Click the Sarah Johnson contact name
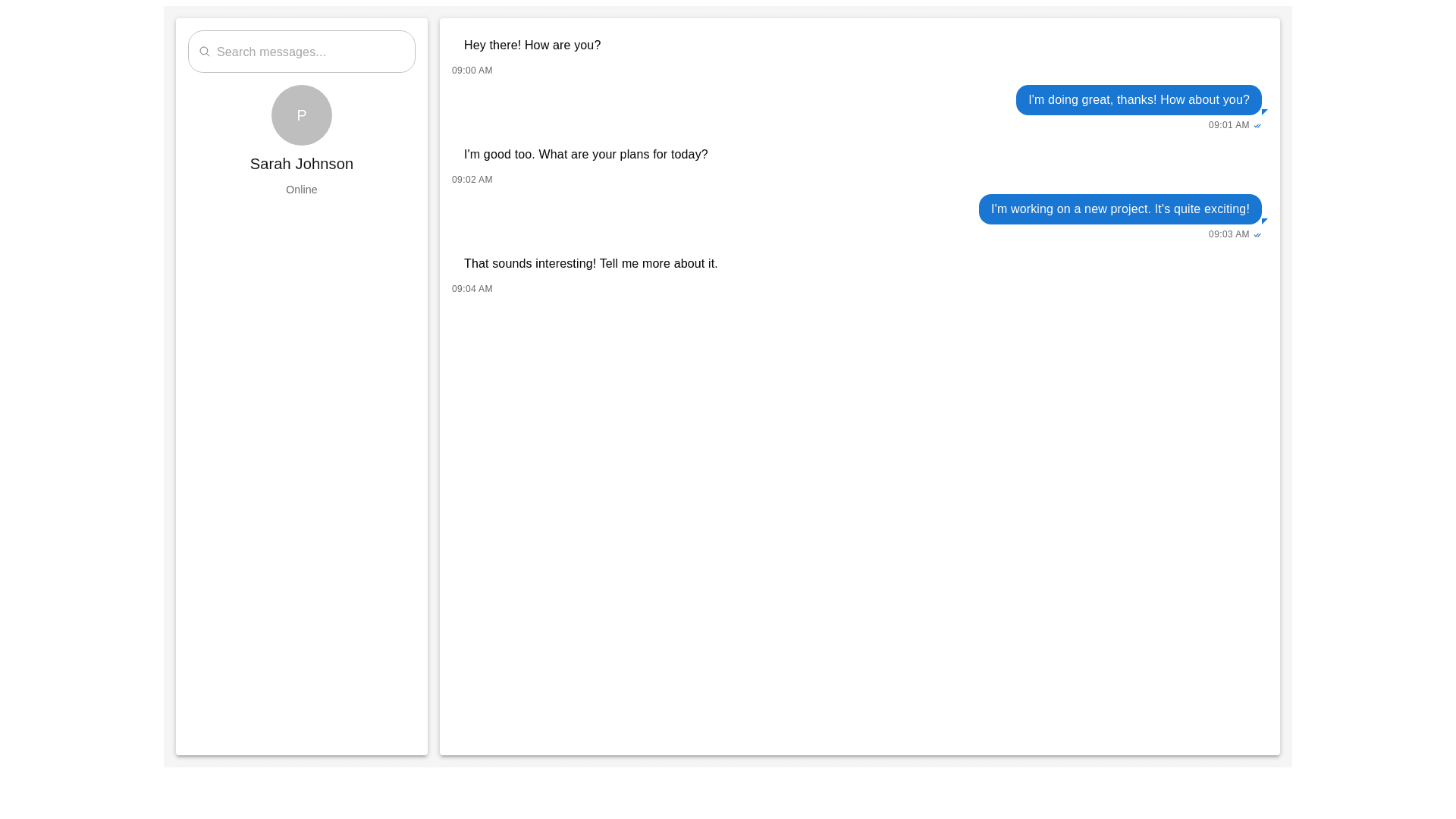Screen dimensions: 1456x819 [x=301, y=164]
